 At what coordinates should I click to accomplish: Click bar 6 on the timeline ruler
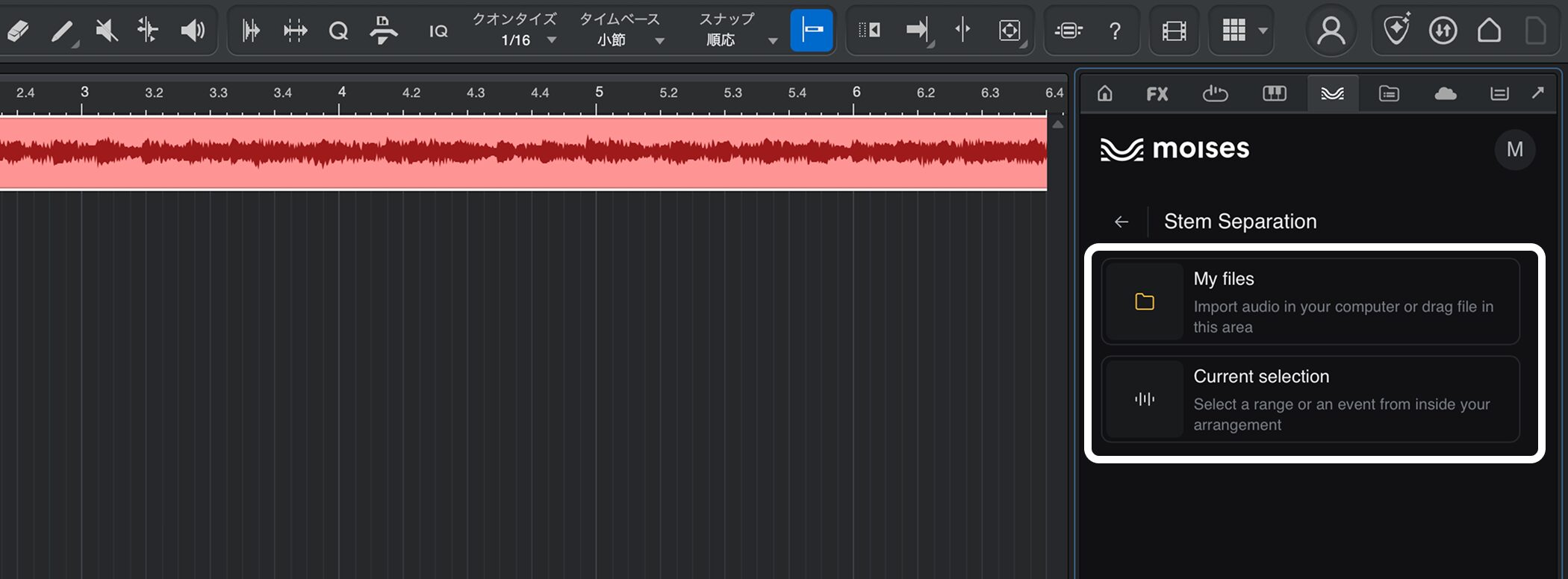coord(856,93)
